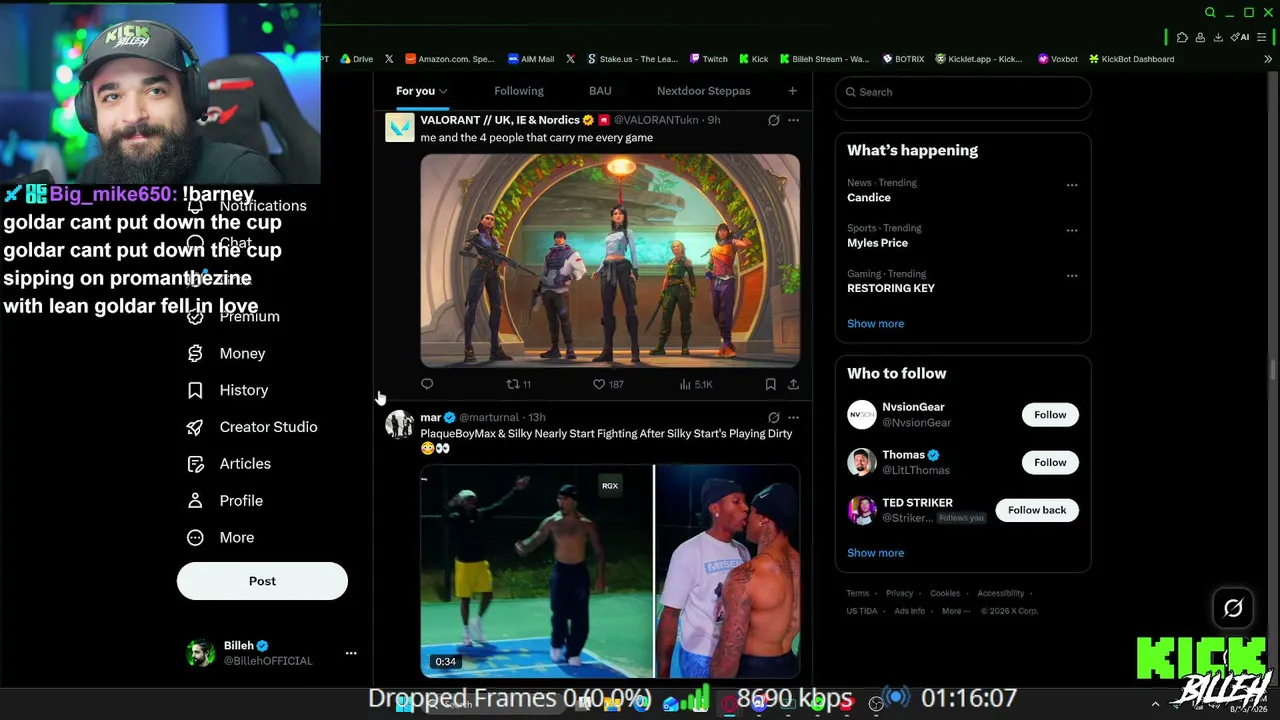This screenshot has height=720, width=1280.
Task: Open more options for Myles Price trend
Action: point(1072,230)
